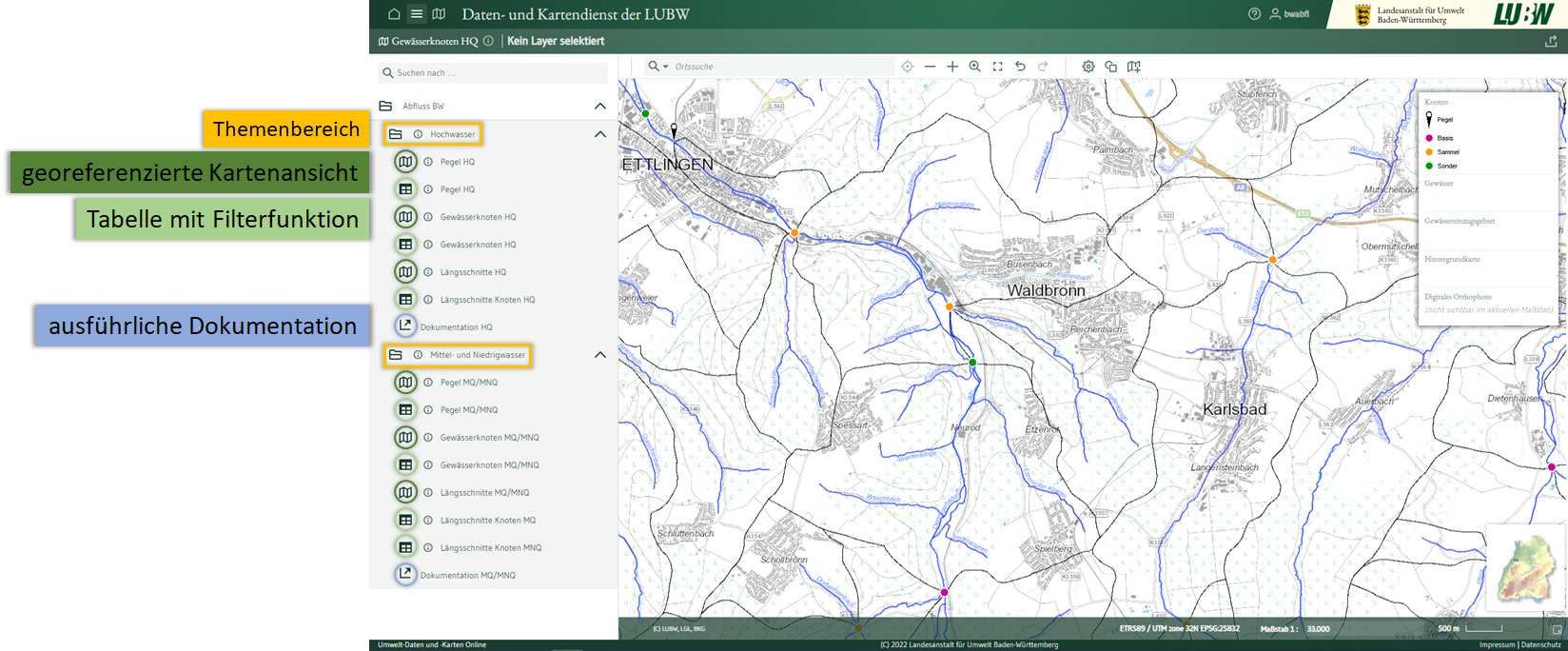Open the table view icon for Pegel HQ
Screen dimensions: 1568x651
405,189
